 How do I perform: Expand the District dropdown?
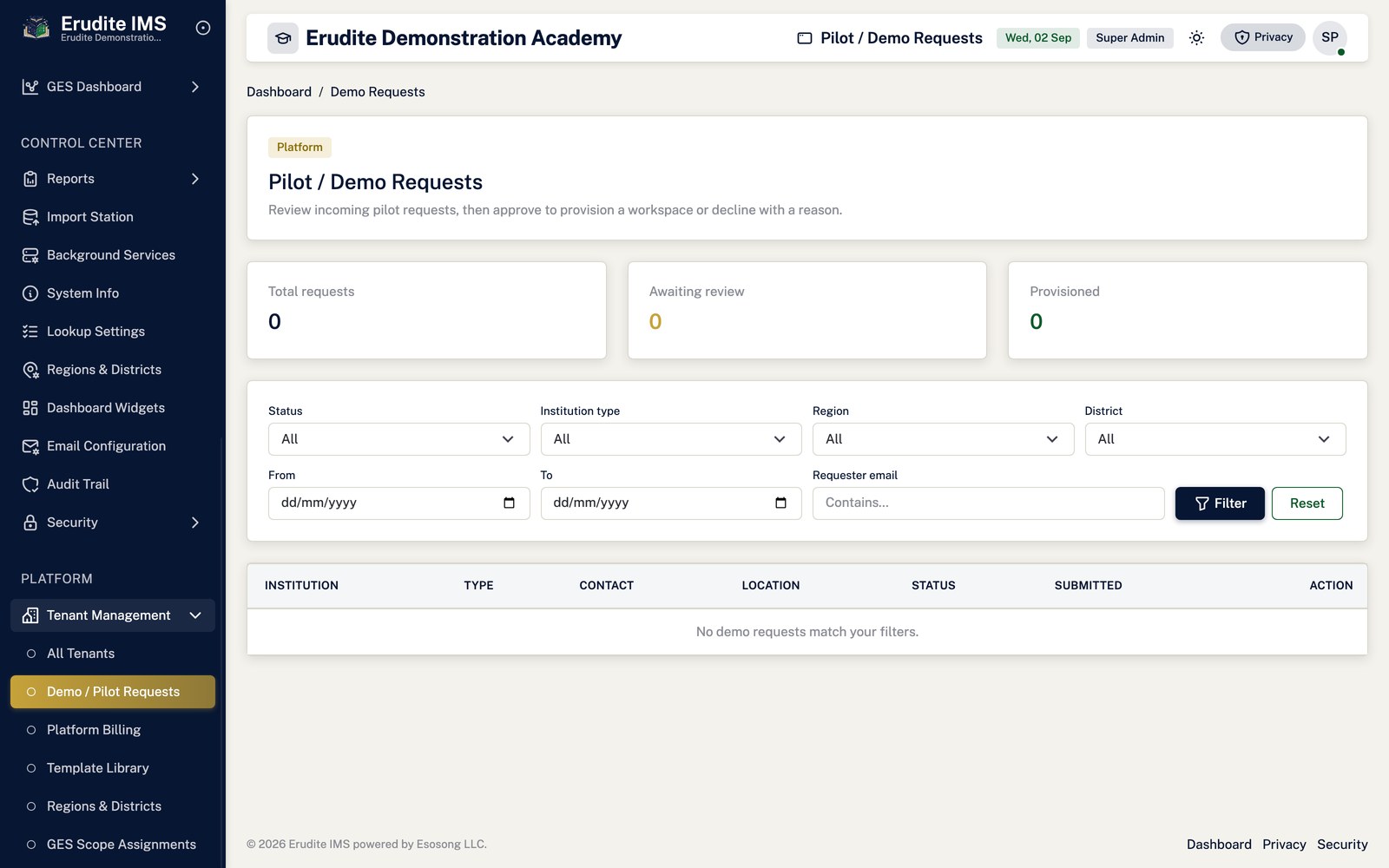click(x=1215, y=439)
